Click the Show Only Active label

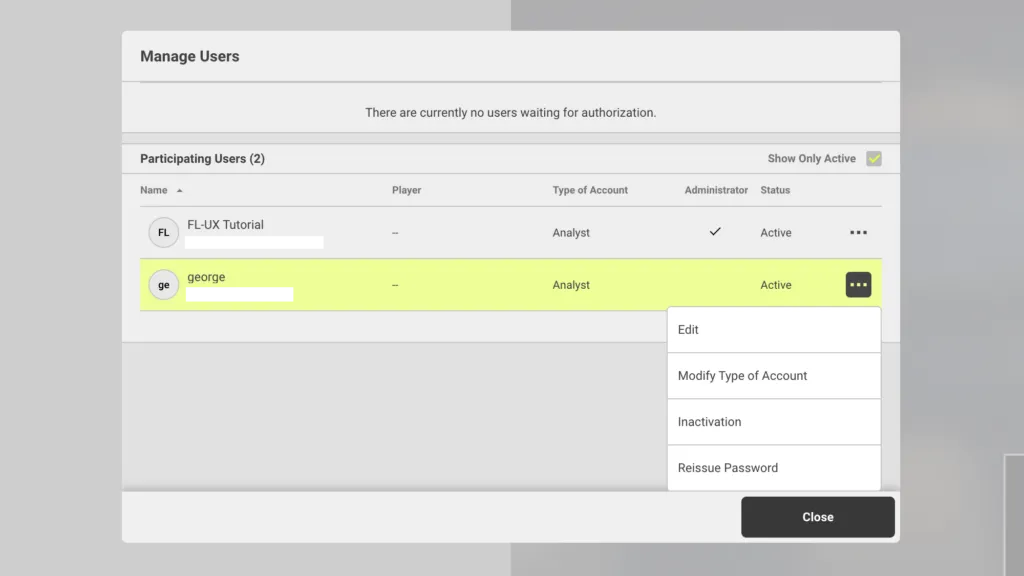[812, 159]
